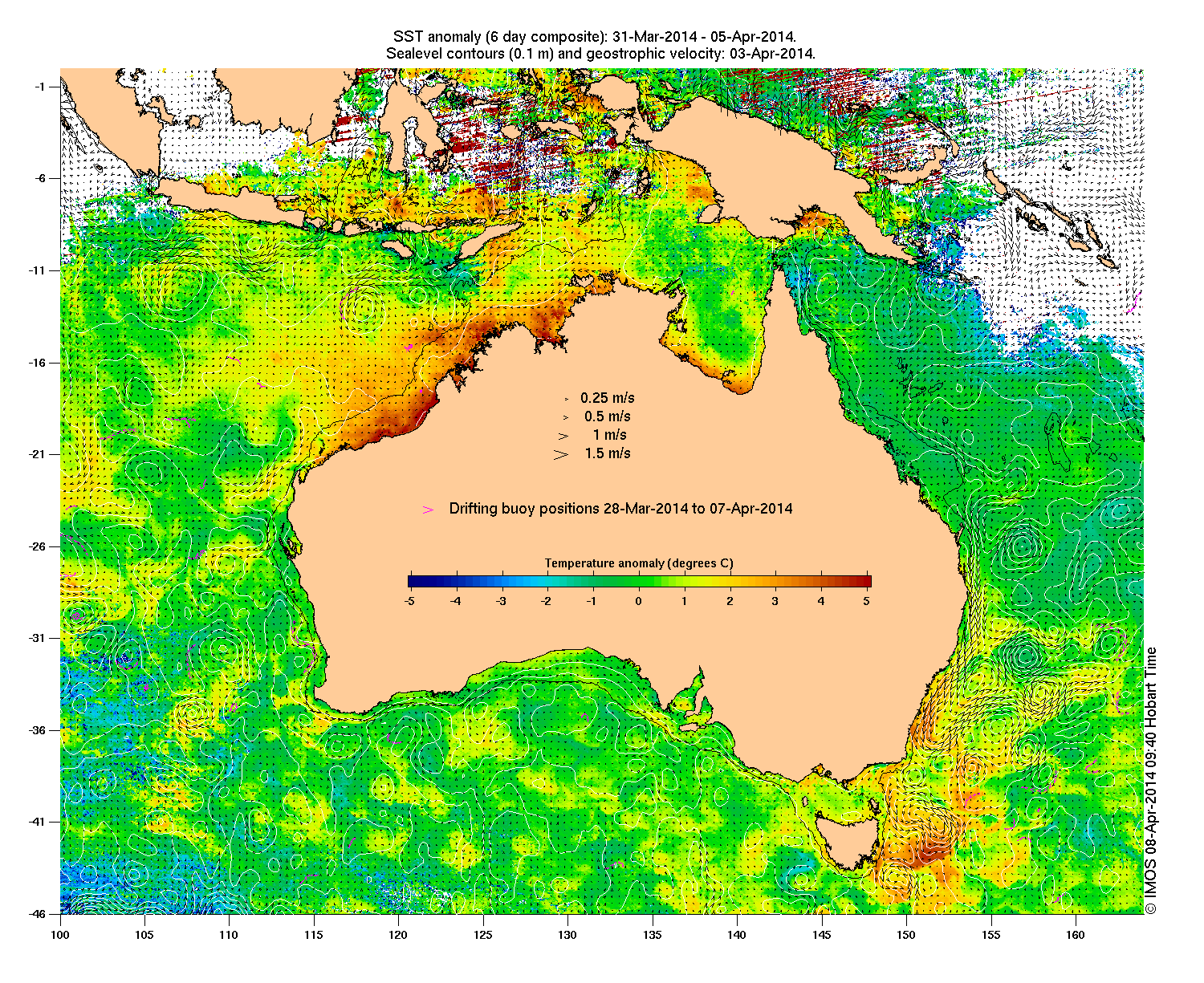Click the colorbar tick label '-4'
Image resolution: width=1204 pixels, height=983 pixels.
coord(455,600)
